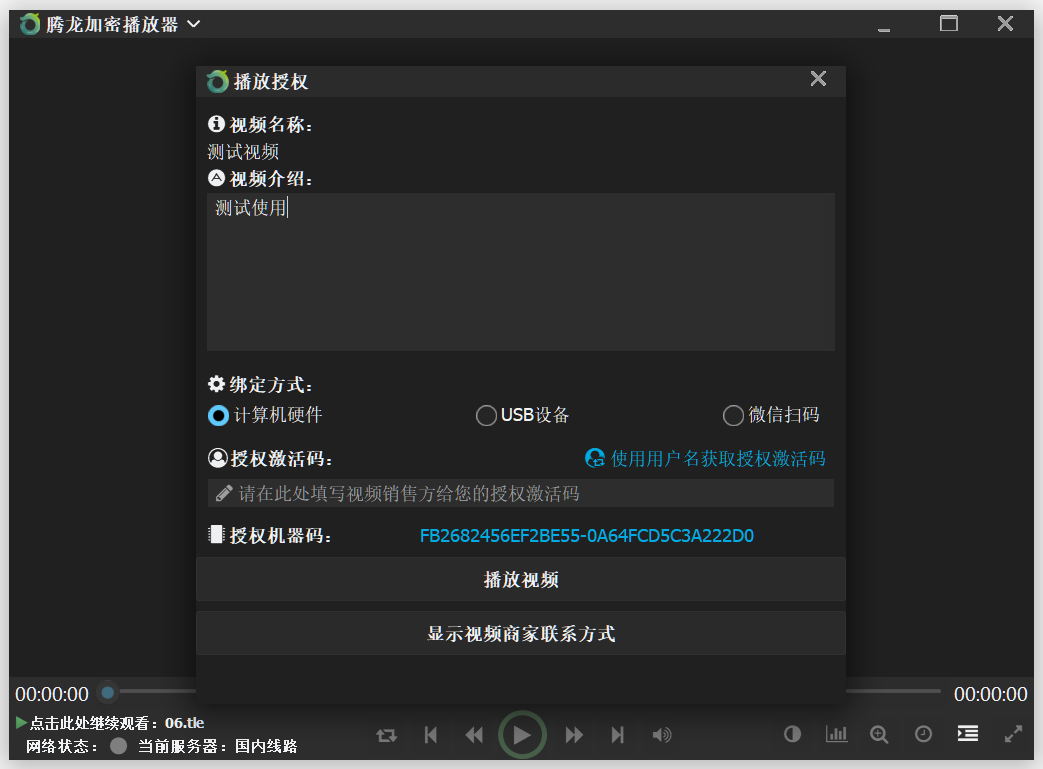
Task: Click the 腾龙加密播放器 logo icon
Action: (x=30, y=25)
